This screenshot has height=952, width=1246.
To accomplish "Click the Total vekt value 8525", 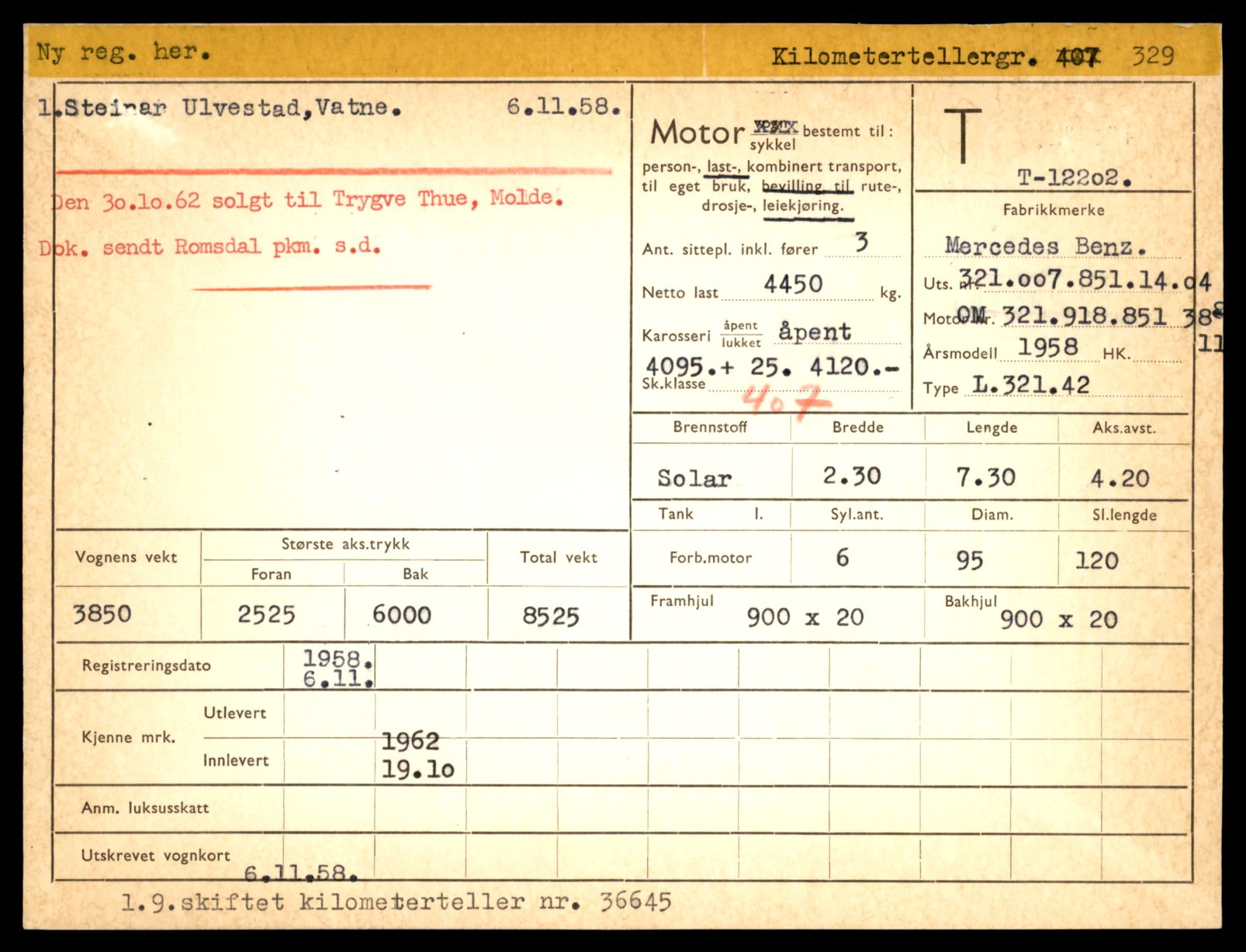I will coord(551,616).
